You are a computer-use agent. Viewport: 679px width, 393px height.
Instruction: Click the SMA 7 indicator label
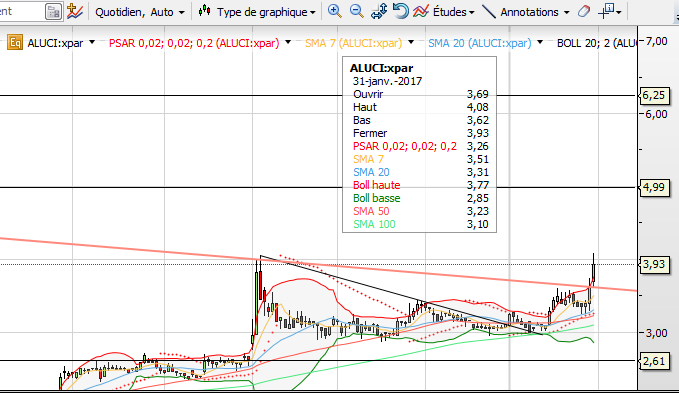(353, 43)
